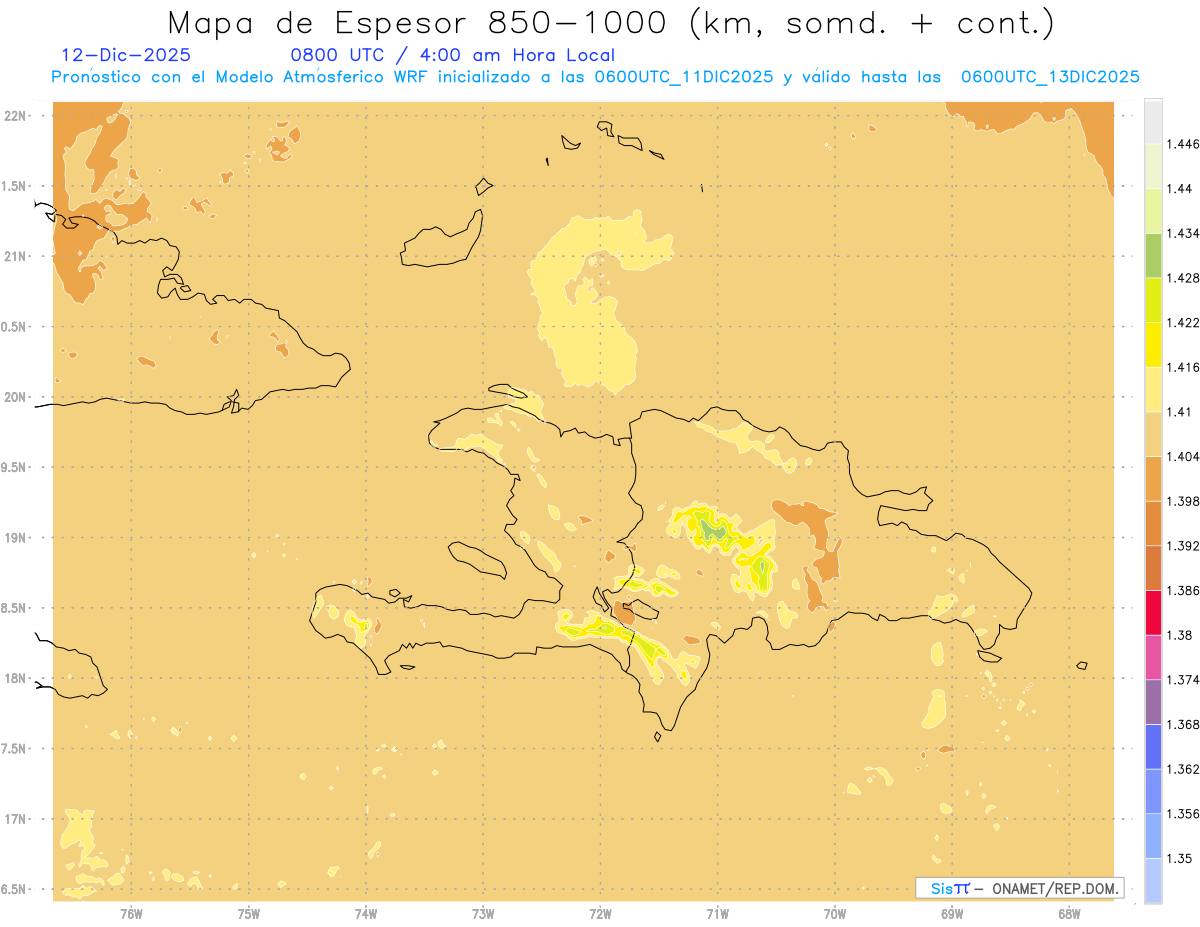
Task: Select the date label "12-Dic-2025"
Action: pos(126,55)
